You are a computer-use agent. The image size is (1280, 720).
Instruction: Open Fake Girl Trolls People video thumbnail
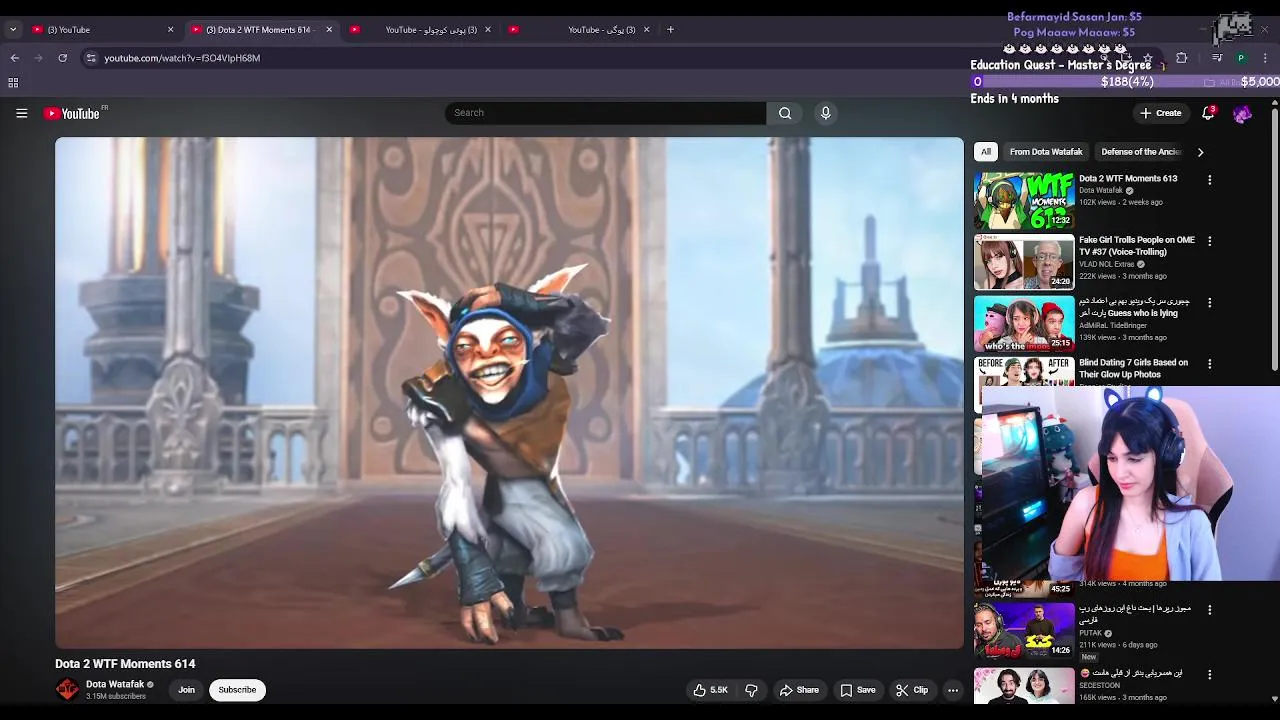click(x=1024, y=262)
